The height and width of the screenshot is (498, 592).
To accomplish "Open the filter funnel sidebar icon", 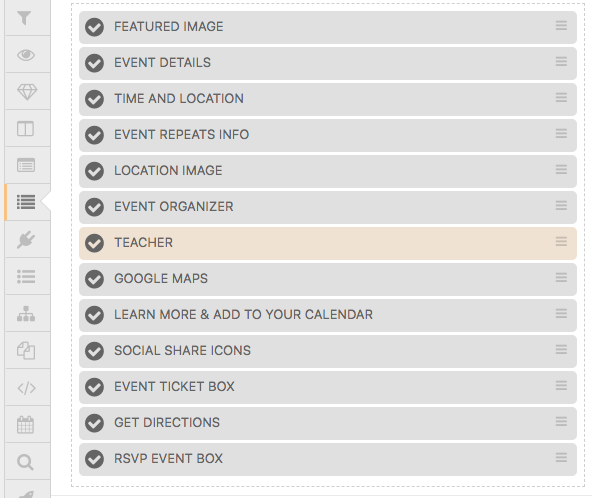I will tap(24, 18).
